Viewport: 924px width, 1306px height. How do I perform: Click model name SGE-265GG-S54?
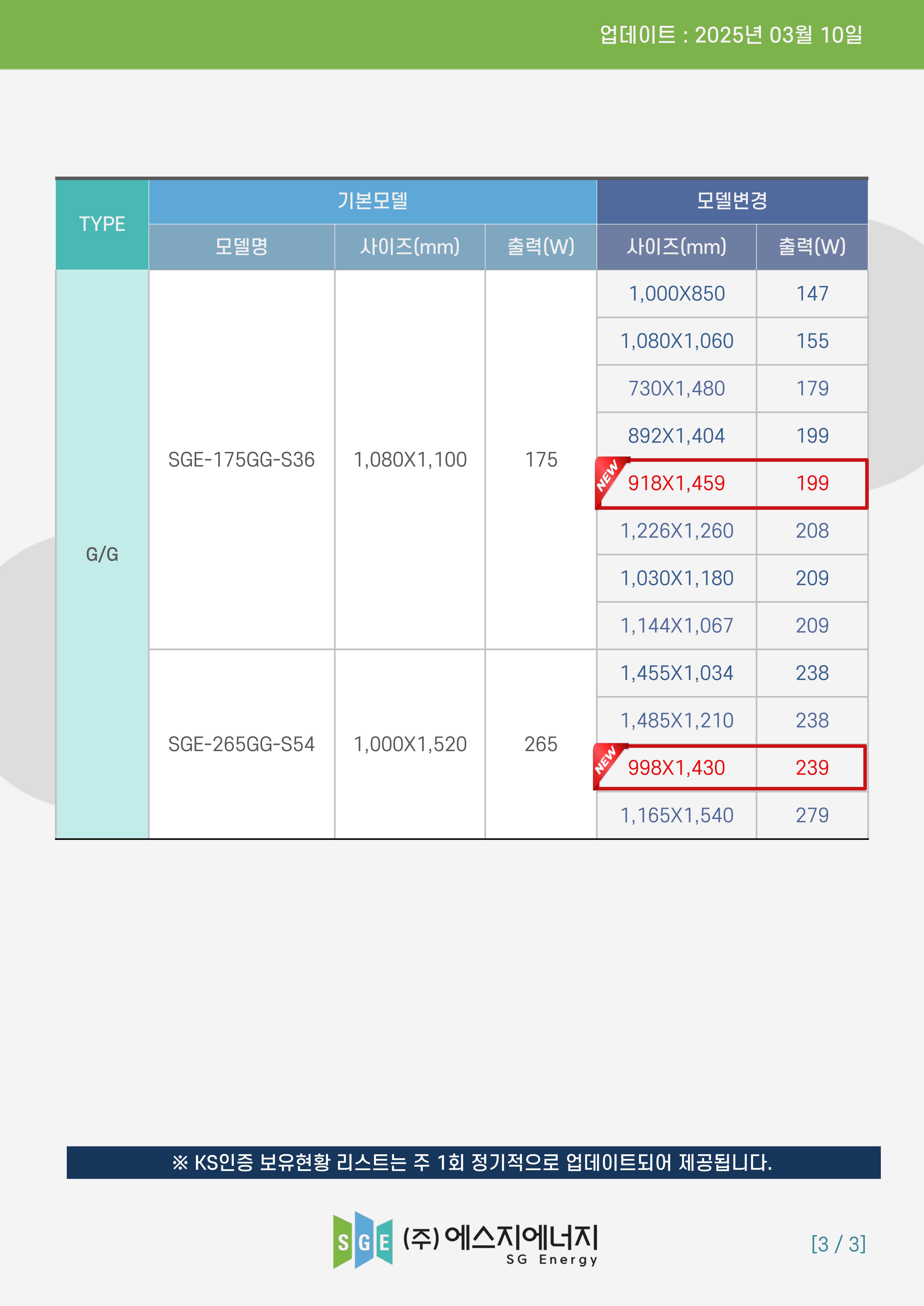pos(241,744)
